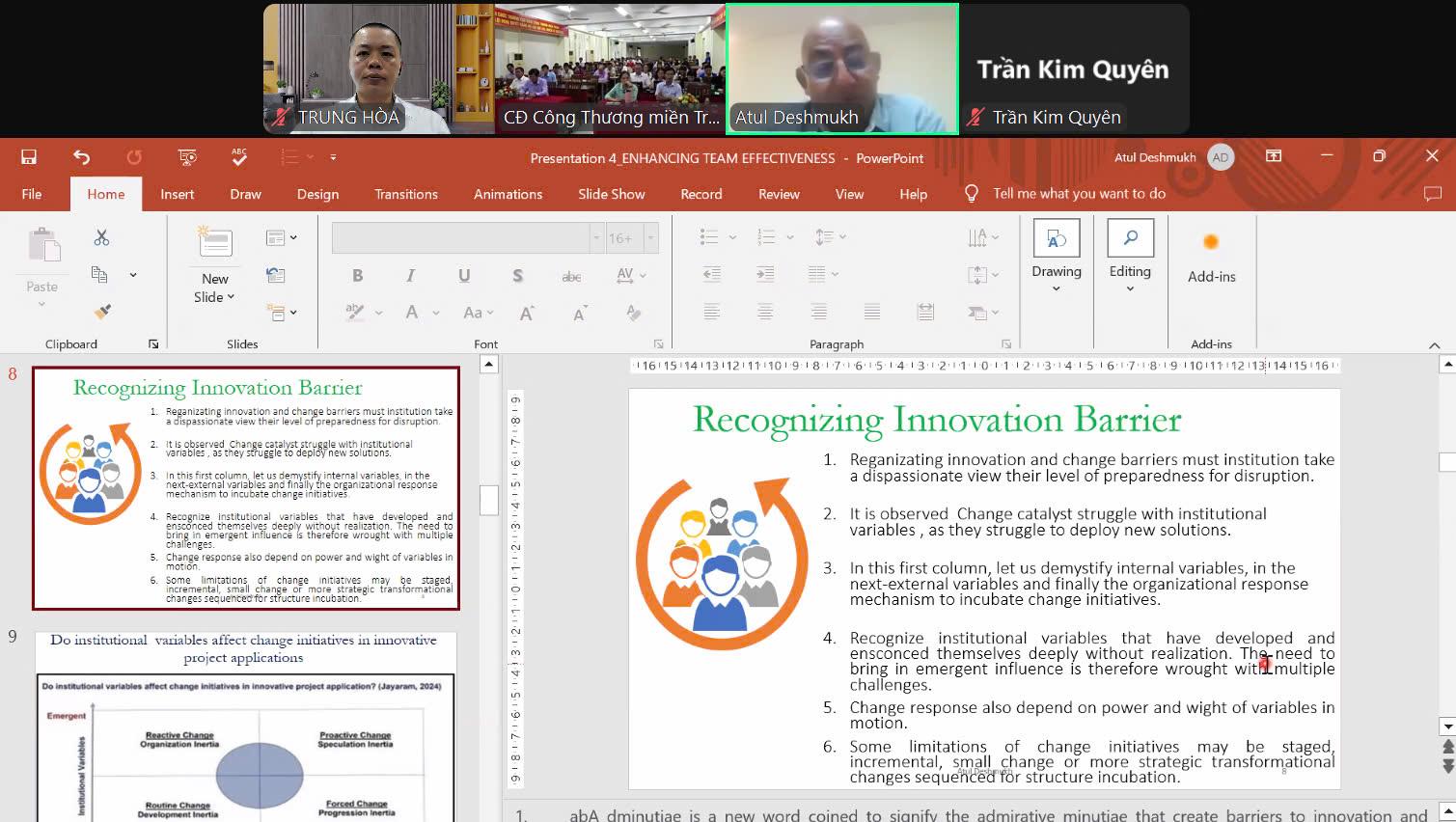Click the Paste clipboard icon
Image resolution: width=1456 pixels, height=822 pixels.
click(42, 247)
